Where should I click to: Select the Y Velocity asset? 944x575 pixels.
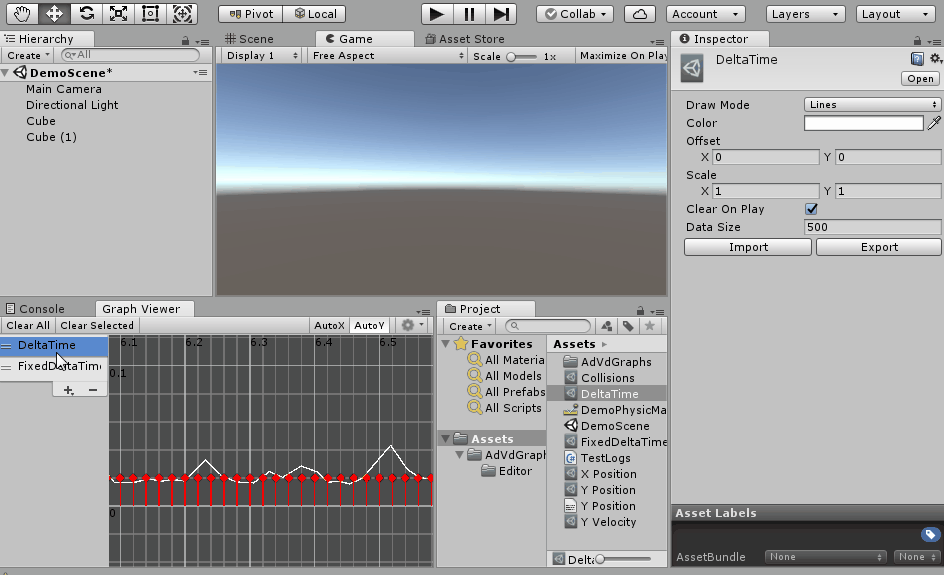pos(608,522)
